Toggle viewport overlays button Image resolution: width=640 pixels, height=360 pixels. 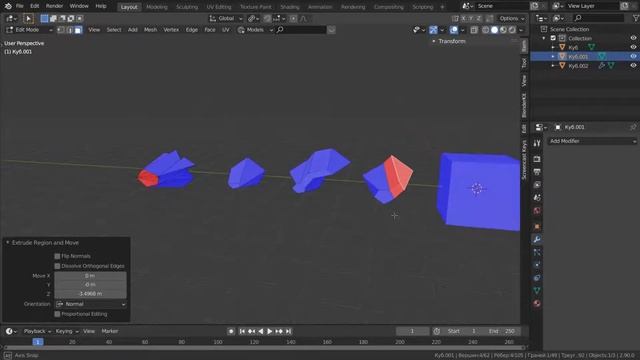click(x=453, y=30)
